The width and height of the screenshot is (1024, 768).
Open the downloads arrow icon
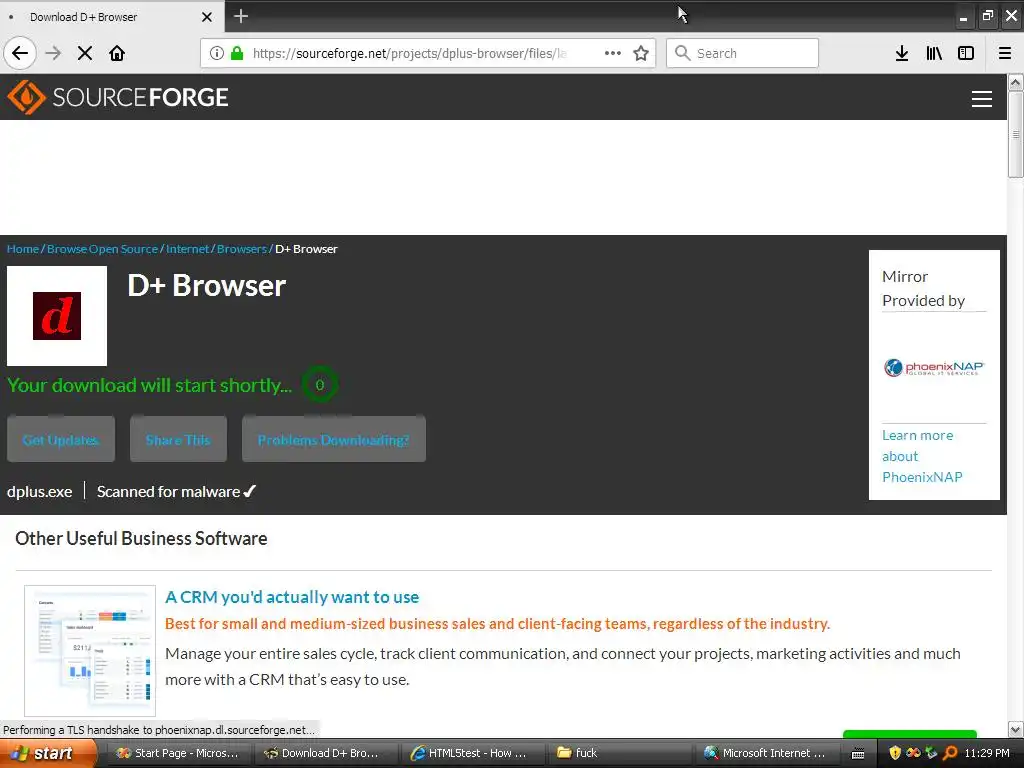(x=902, y=53)
